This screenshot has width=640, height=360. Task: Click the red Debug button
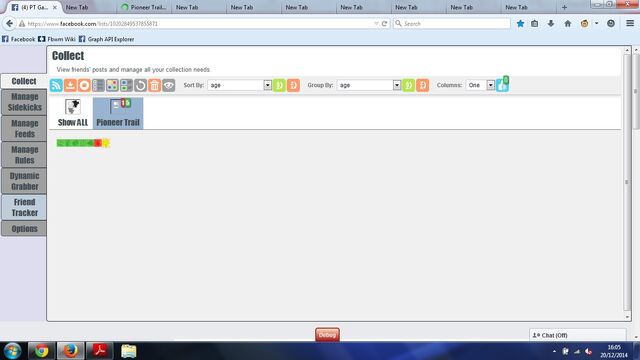[x=327, y=335]
